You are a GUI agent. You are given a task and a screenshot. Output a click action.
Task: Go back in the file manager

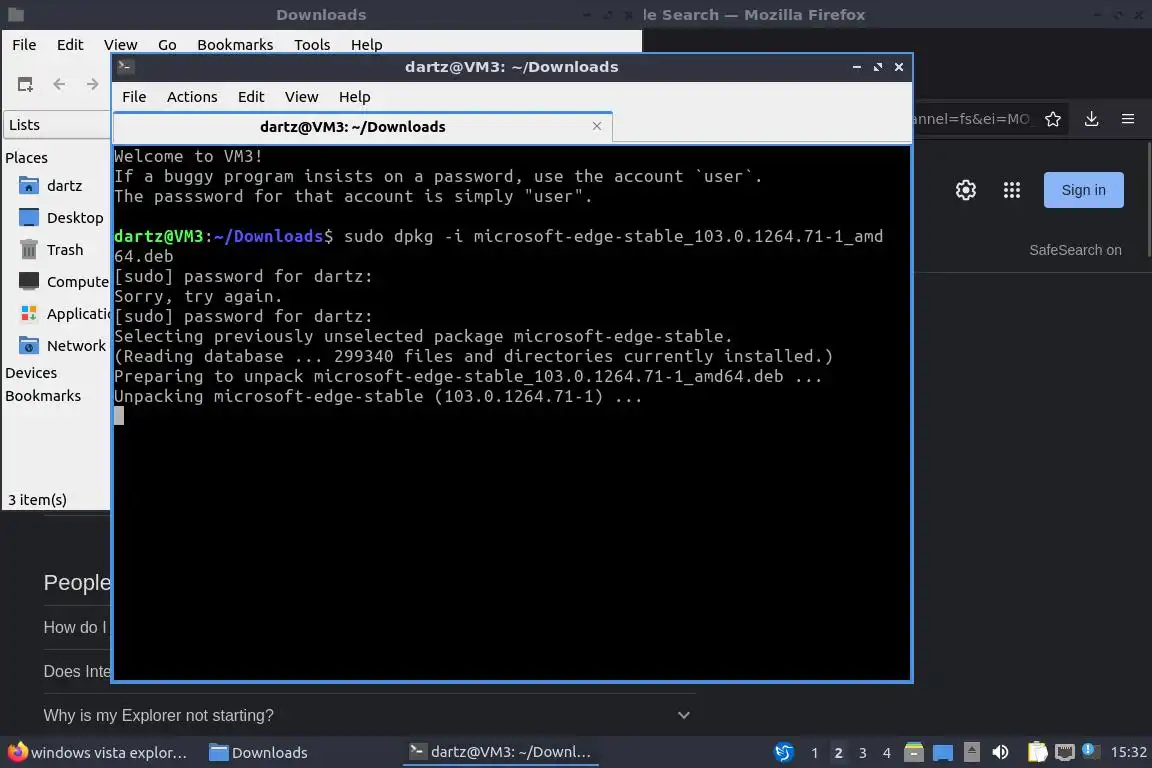pyautogui.click(x=60, y=85)
